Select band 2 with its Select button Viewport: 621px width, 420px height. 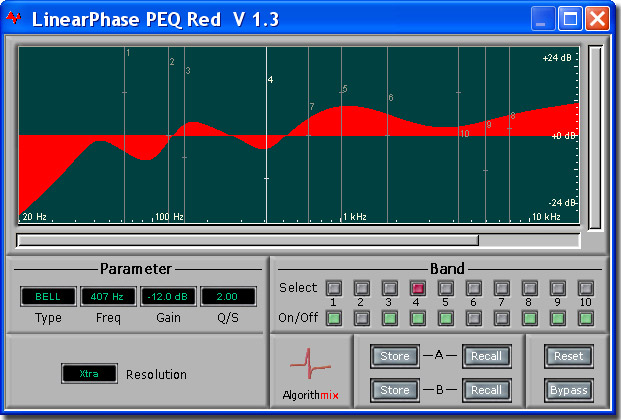pos(362,288)
